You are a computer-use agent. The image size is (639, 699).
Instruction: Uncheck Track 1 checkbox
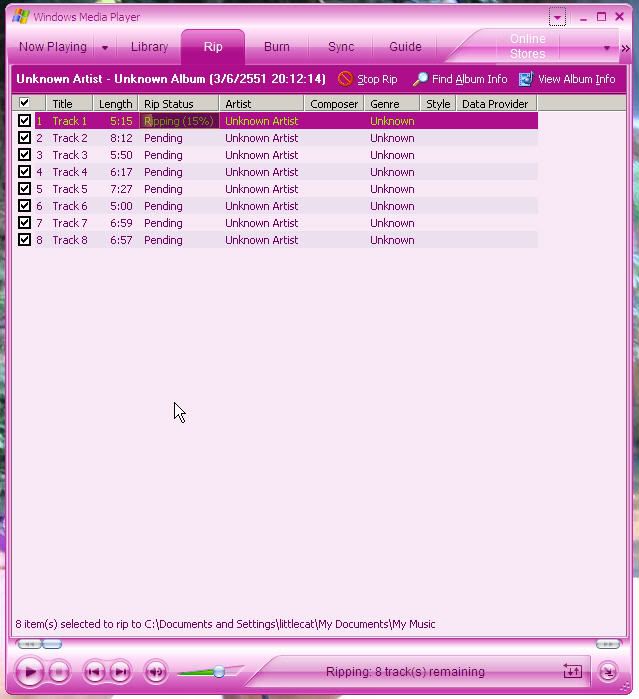point(25,121)
